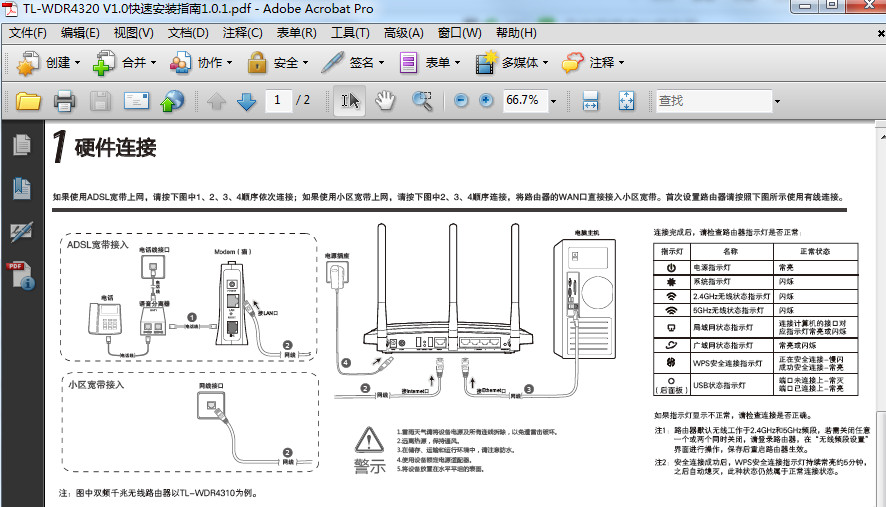Screen dimensions: 886x507
Task: Click the 警示 warning text
Action: (370, 467)
